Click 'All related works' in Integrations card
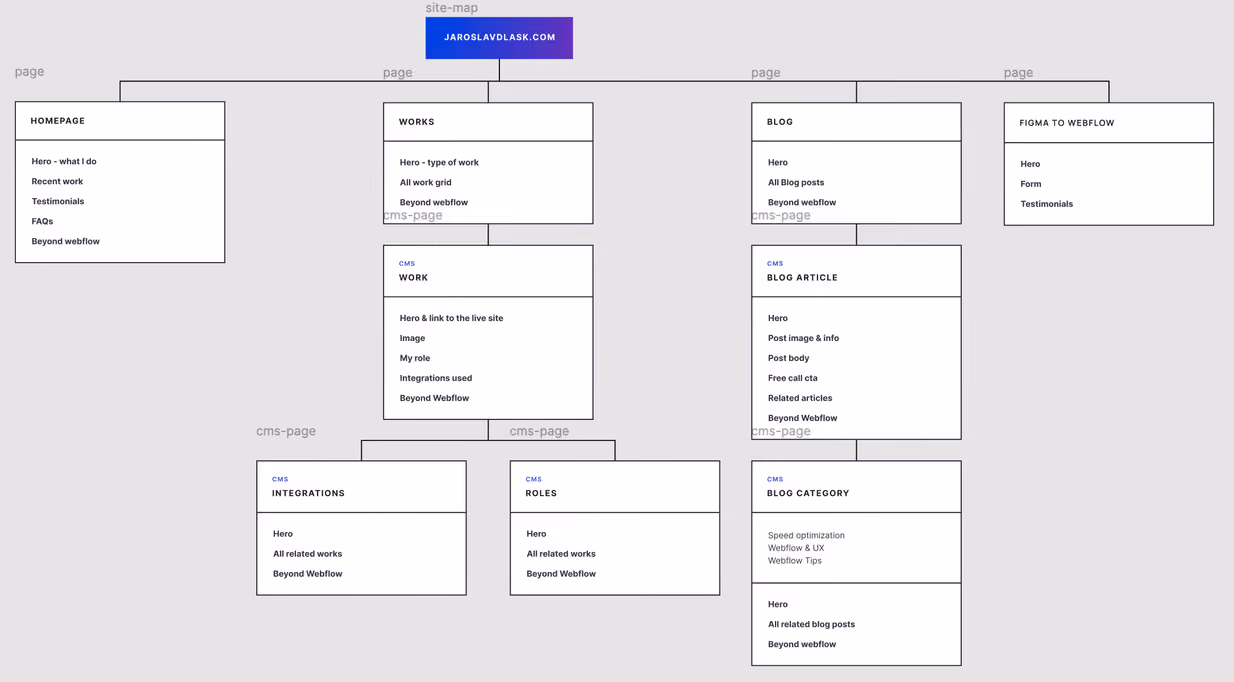Viewport: 1234px width, 682px height. tap(308, 554)
